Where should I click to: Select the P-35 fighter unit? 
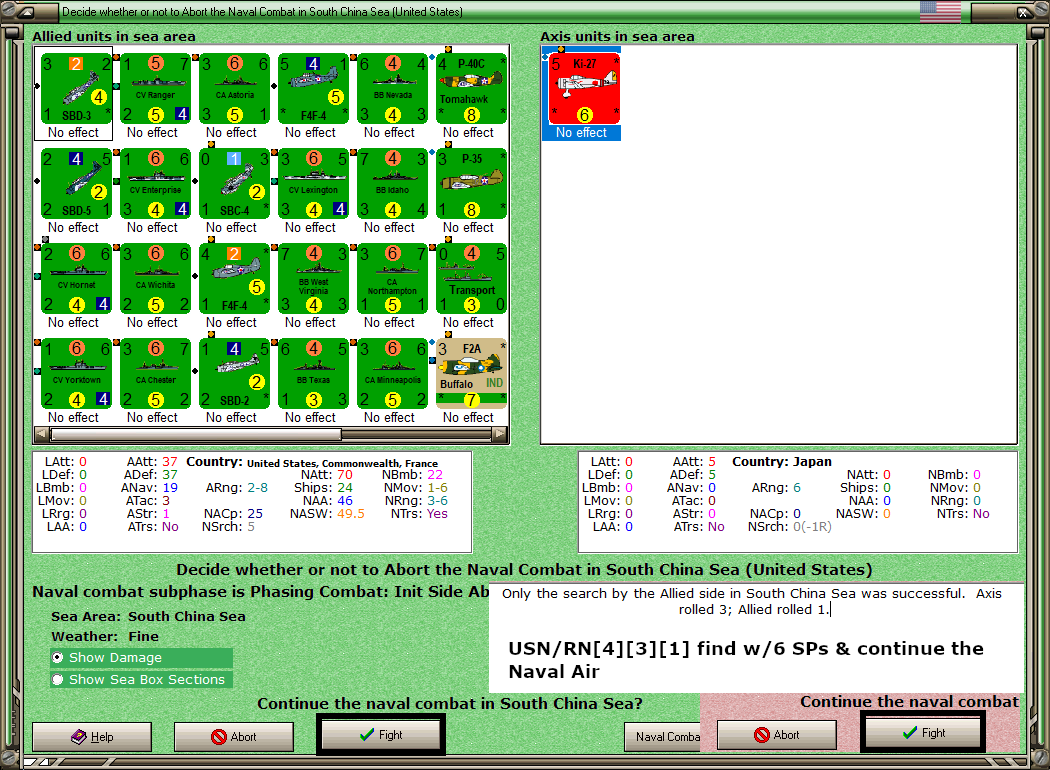472,184
